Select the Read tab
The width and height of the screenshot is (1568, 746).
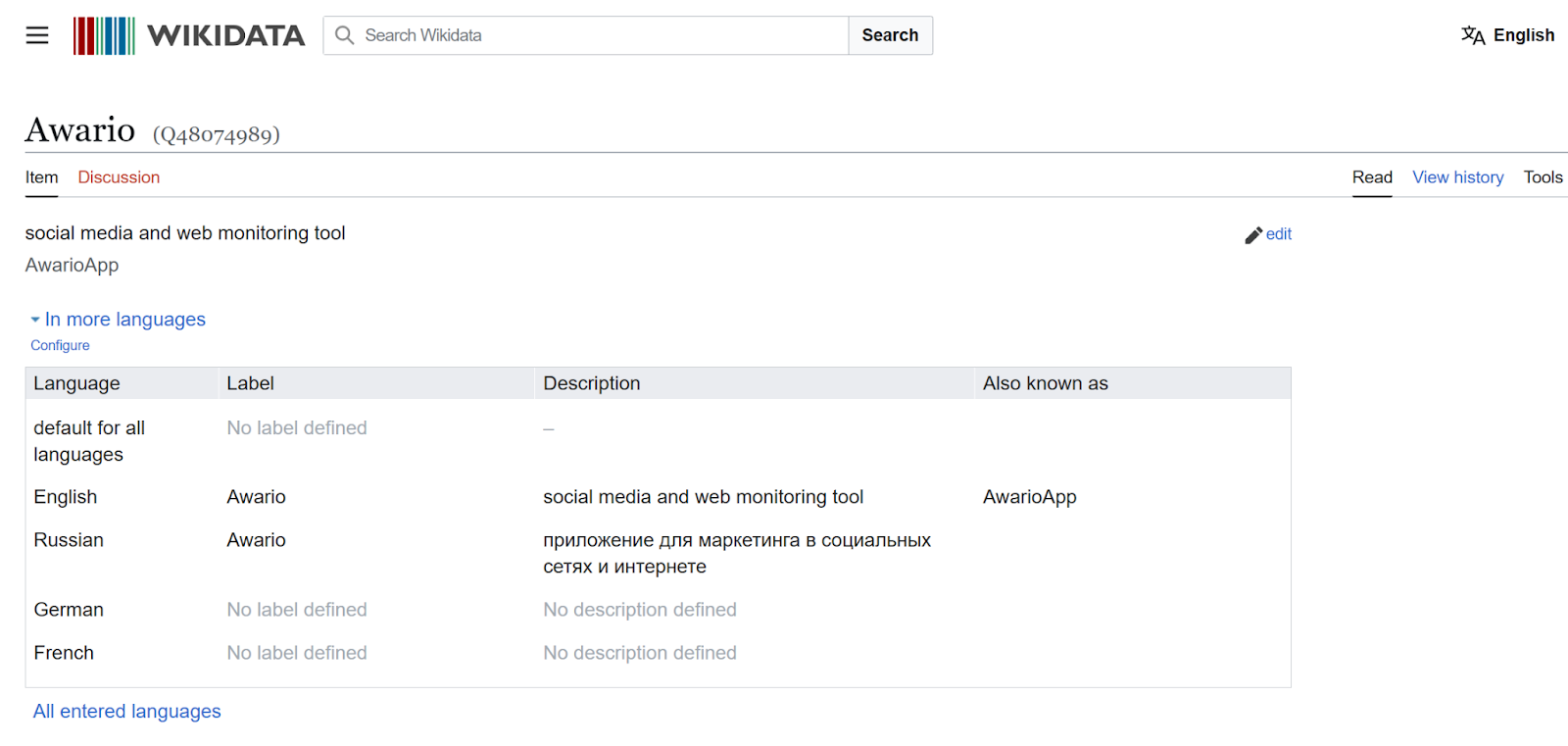[x=1372, y=177]
